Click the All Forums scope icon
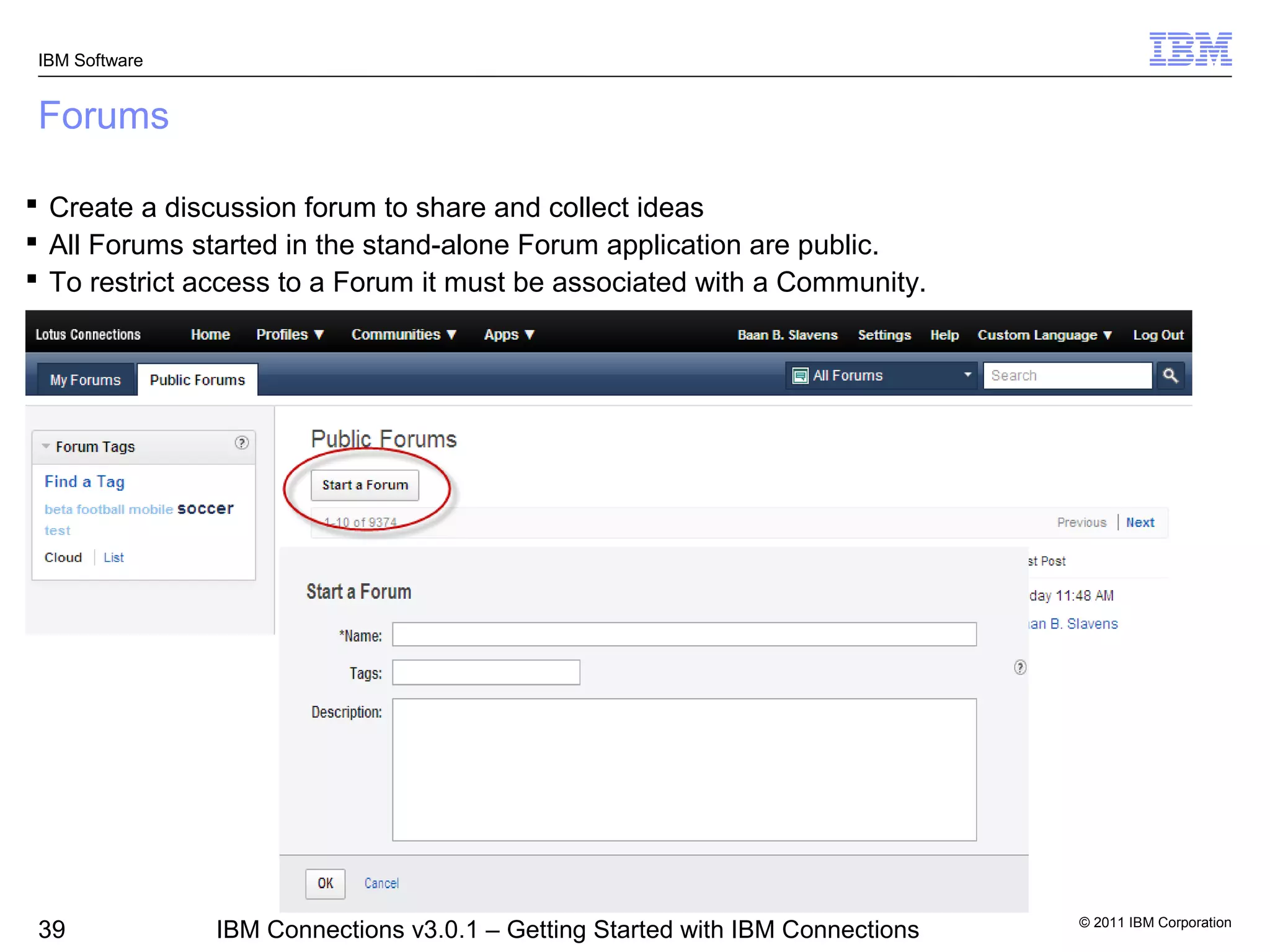 [x=801, y=376]
